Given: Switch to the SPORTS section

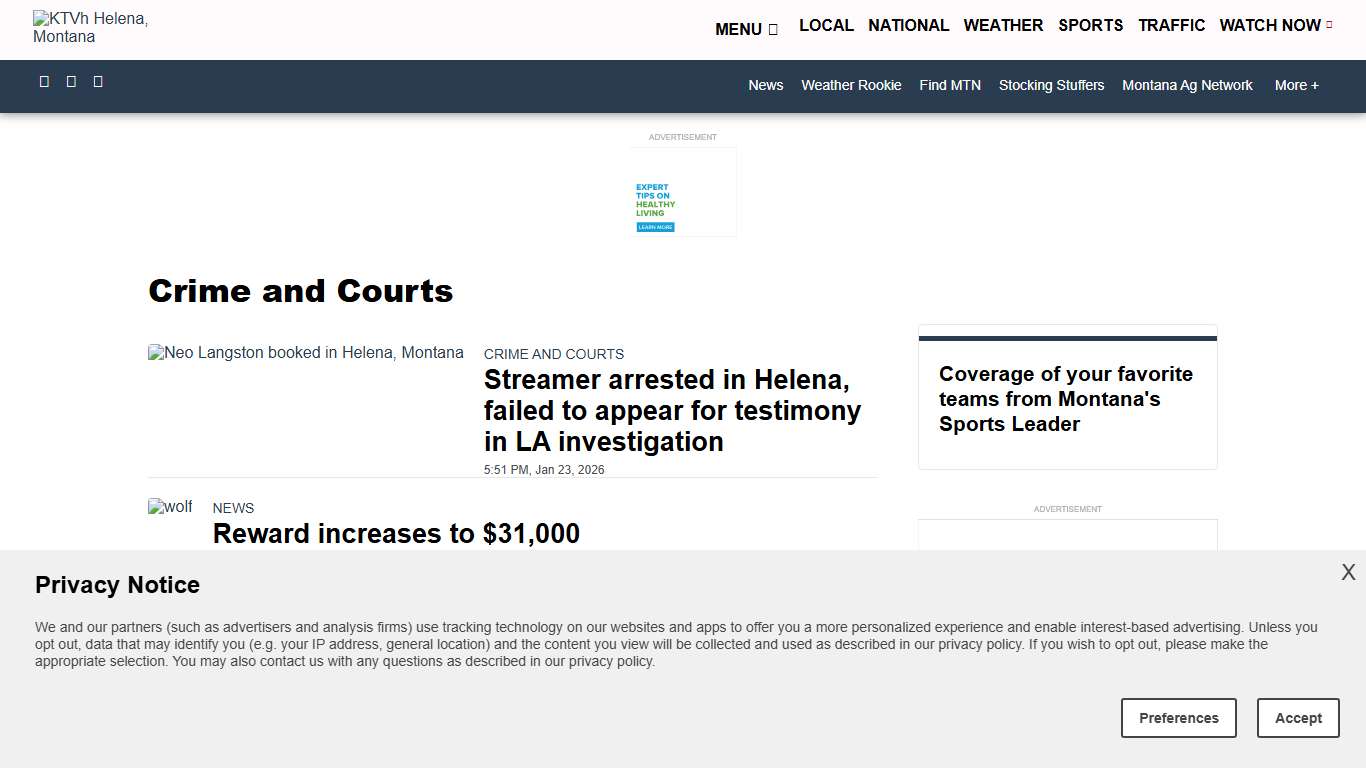Looking at the screenshot, I should point(1090,25).
